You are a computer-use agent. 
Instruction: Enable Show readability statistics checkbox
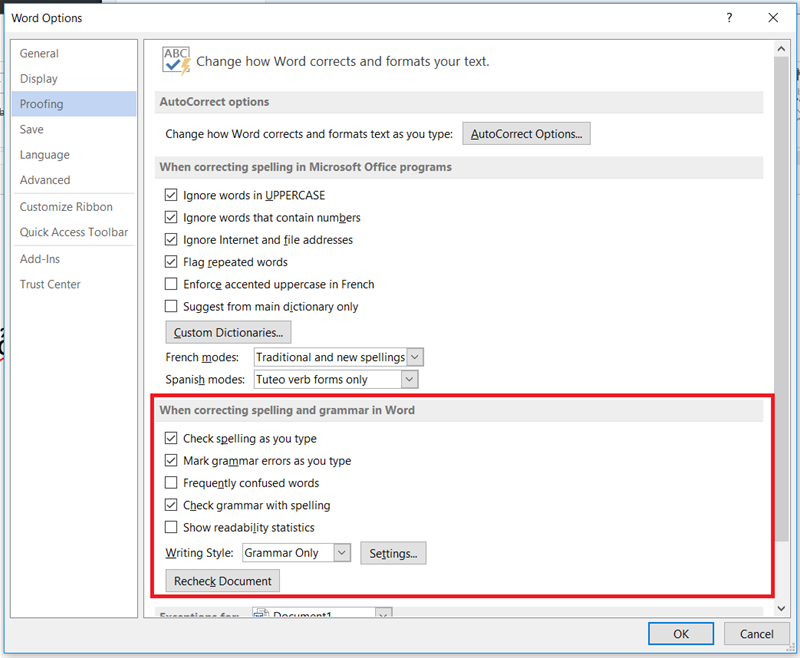pos(172,527)
